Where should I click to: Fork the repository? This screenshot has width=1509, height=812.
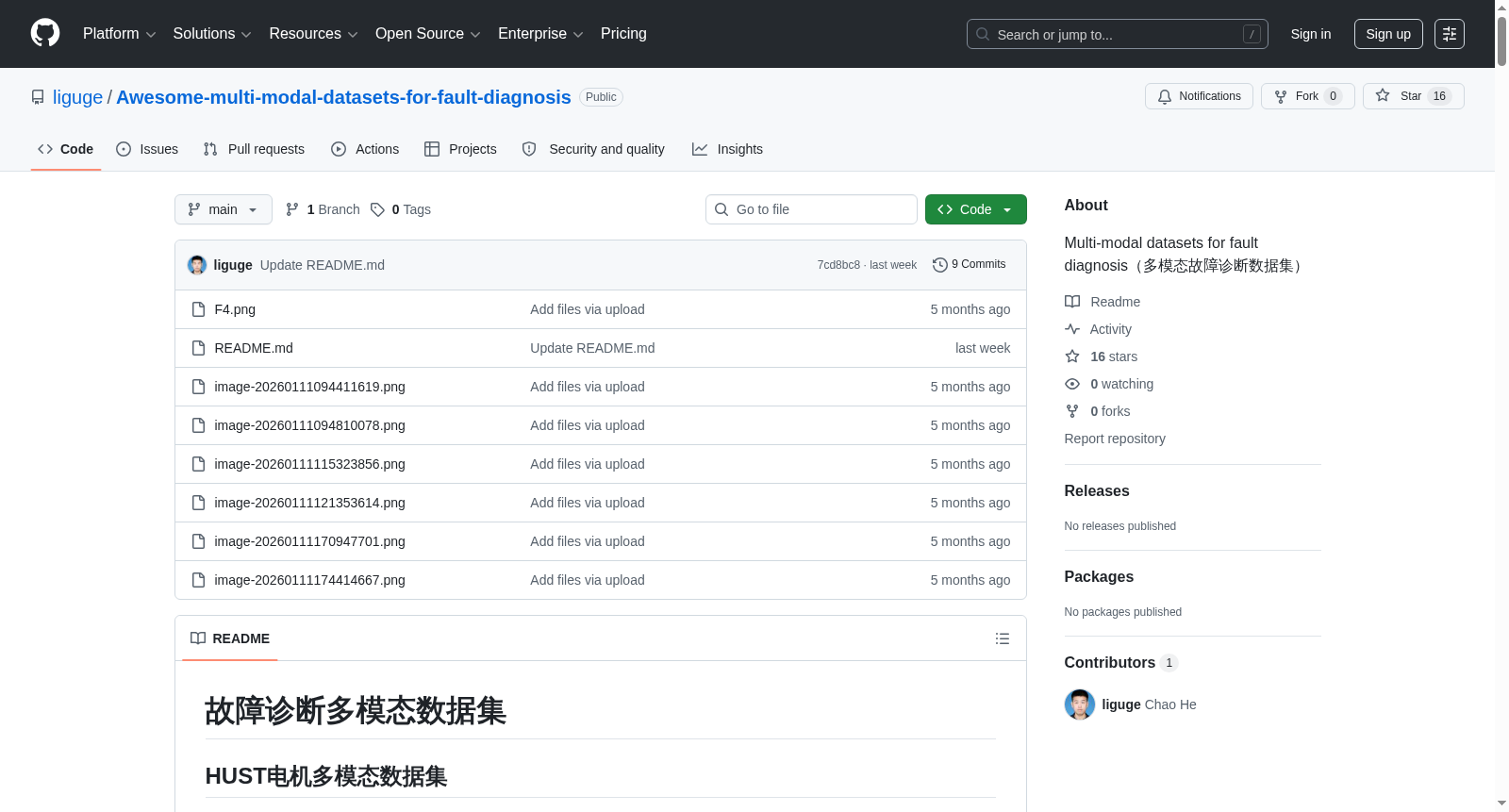click(1307, 96)
